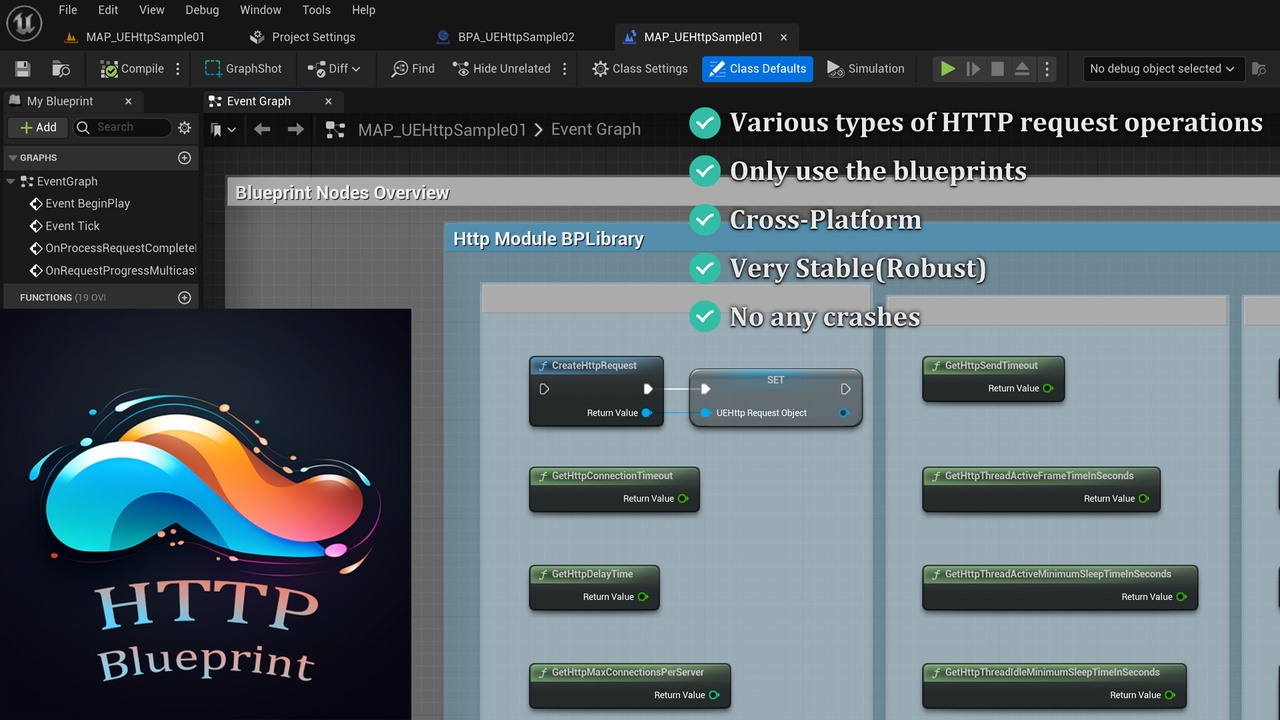The image size is (1280, 720).
Task: Click the Simulation button
Action: coord(866,69)
